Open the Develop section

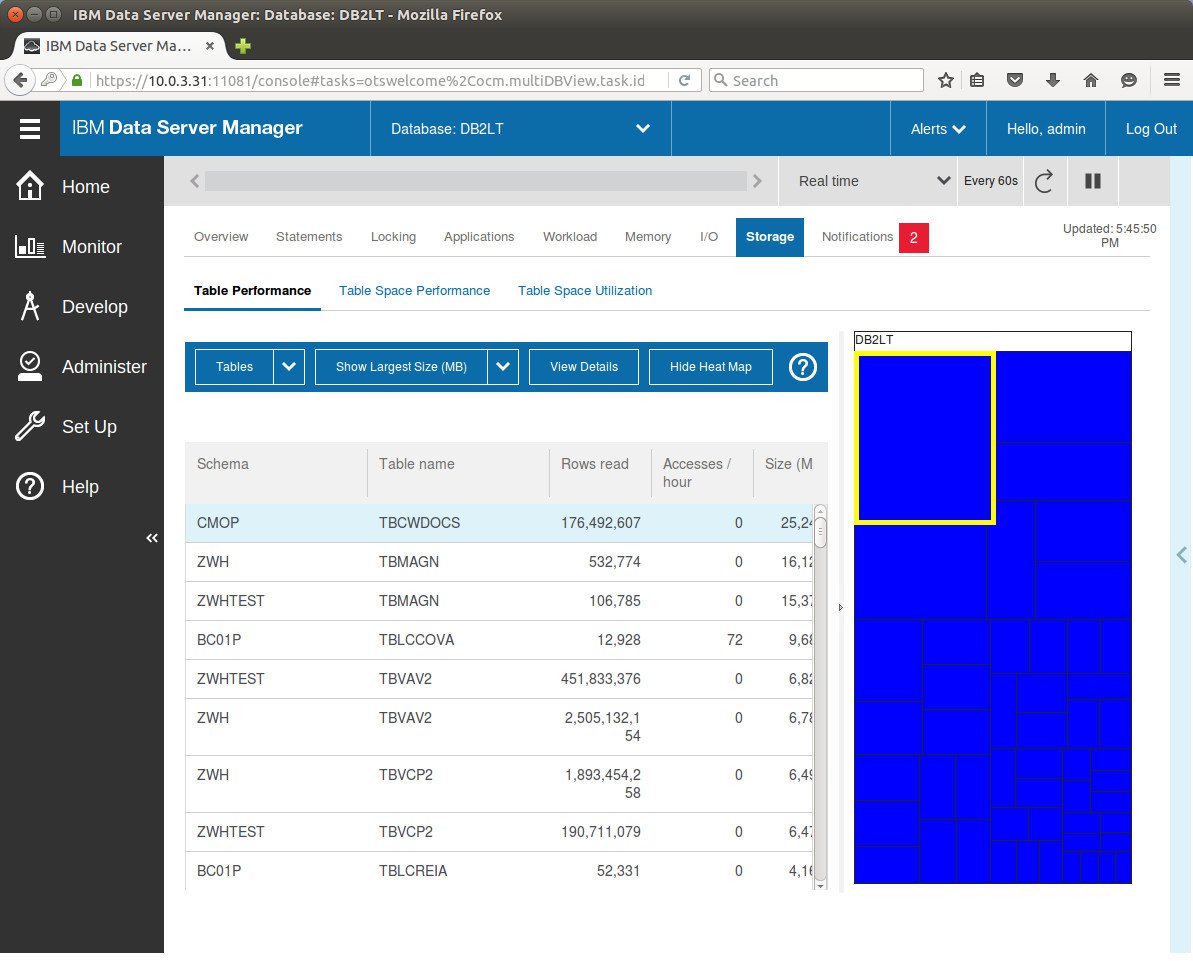(x=81, y=307)
